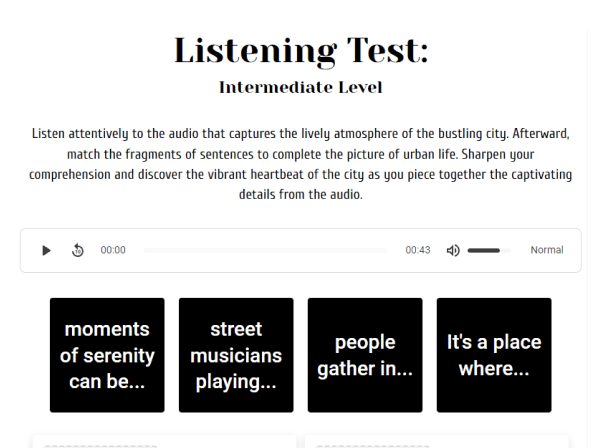Click the instructions paragraph text
This screenshot has width=600, height=448.
click(300, 164)
